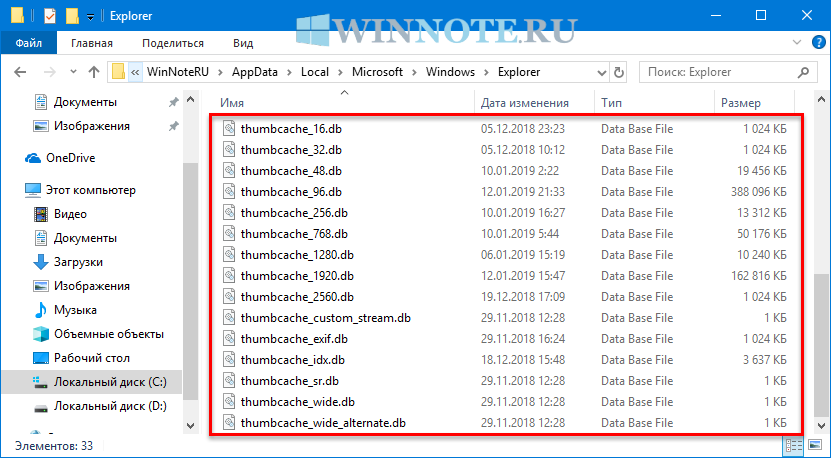
Task: Go back using the Back arrow
Action: point(22,72)
